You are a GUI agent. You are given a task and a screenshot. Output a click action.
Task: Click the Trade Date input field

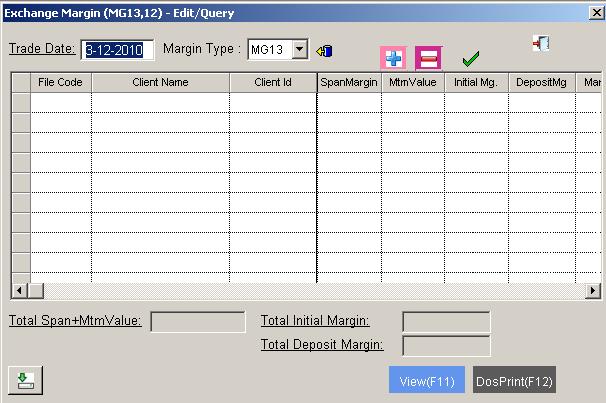(118, 50)
